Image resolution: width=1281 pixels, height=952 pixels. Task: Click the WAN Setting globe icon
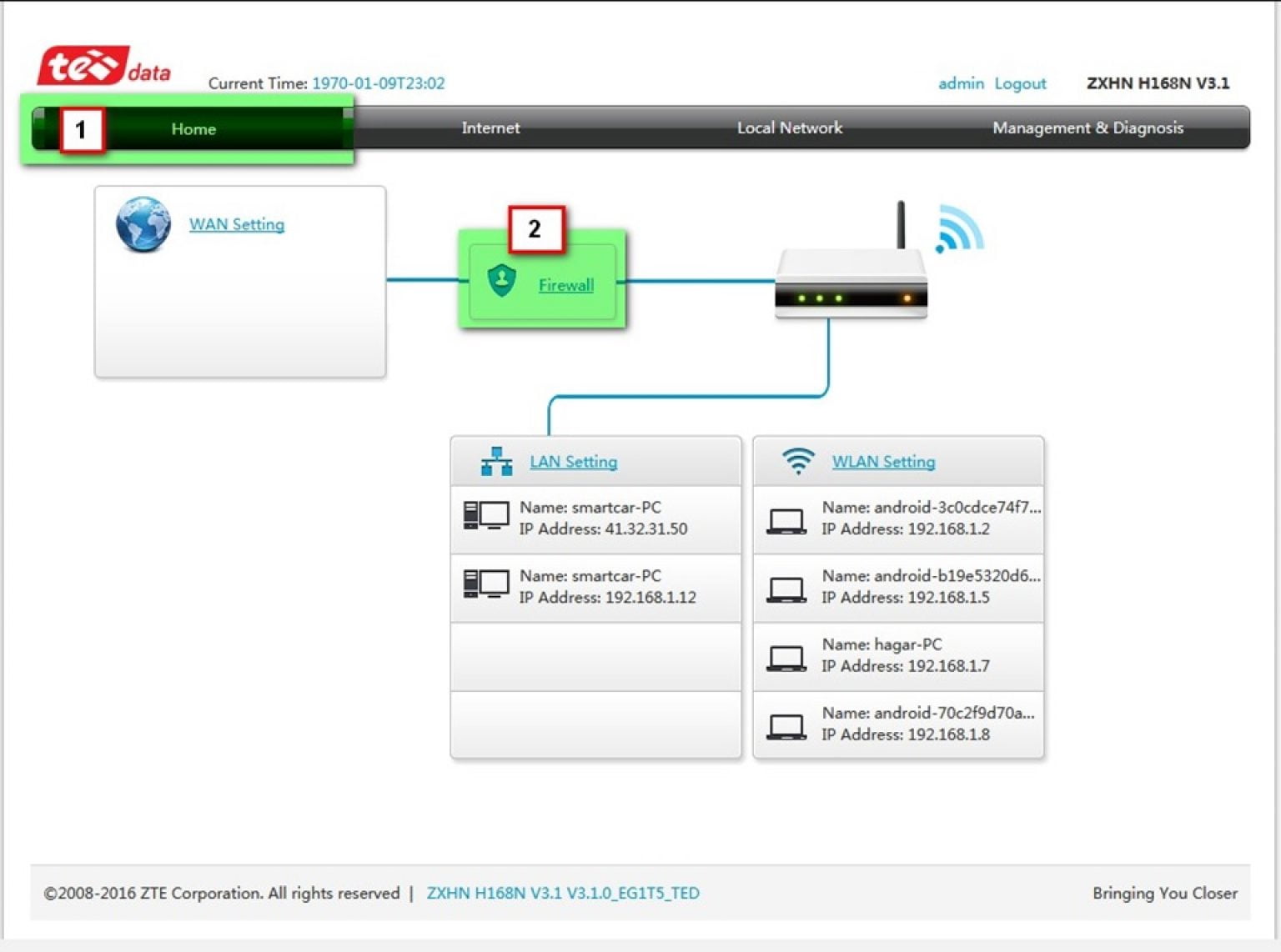[143, 224]
